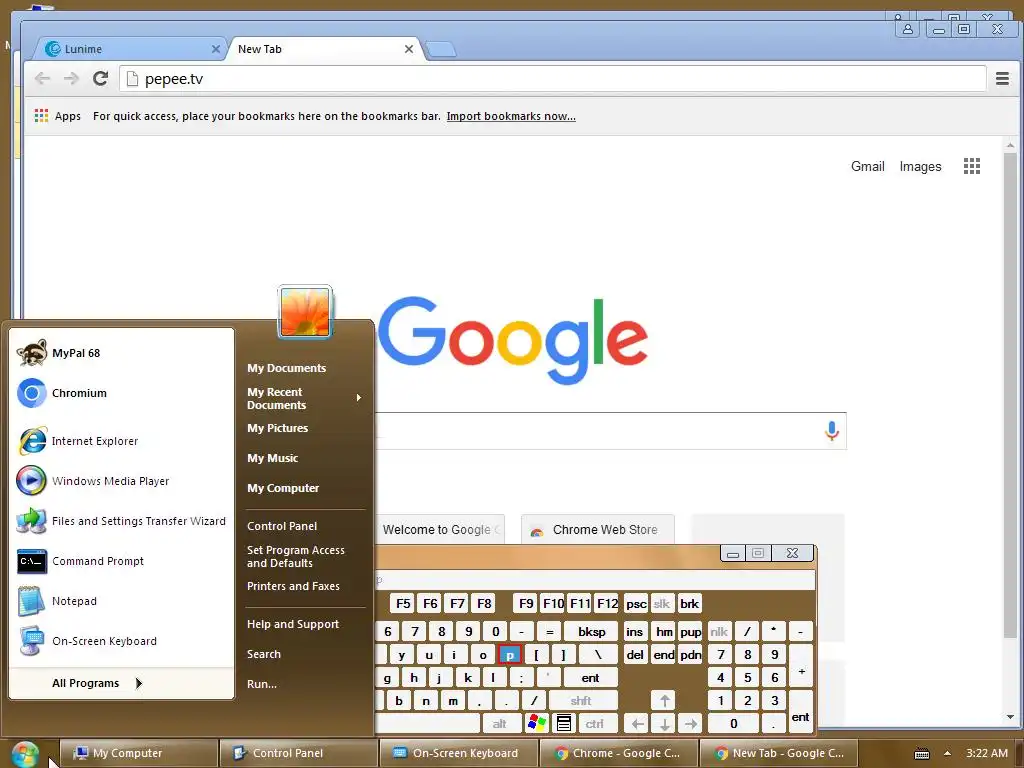Image resolution: width=1024 pixels, height=768 pixels.
Task: Click the left arrow key on the keyboard
Action: (637, 723)
